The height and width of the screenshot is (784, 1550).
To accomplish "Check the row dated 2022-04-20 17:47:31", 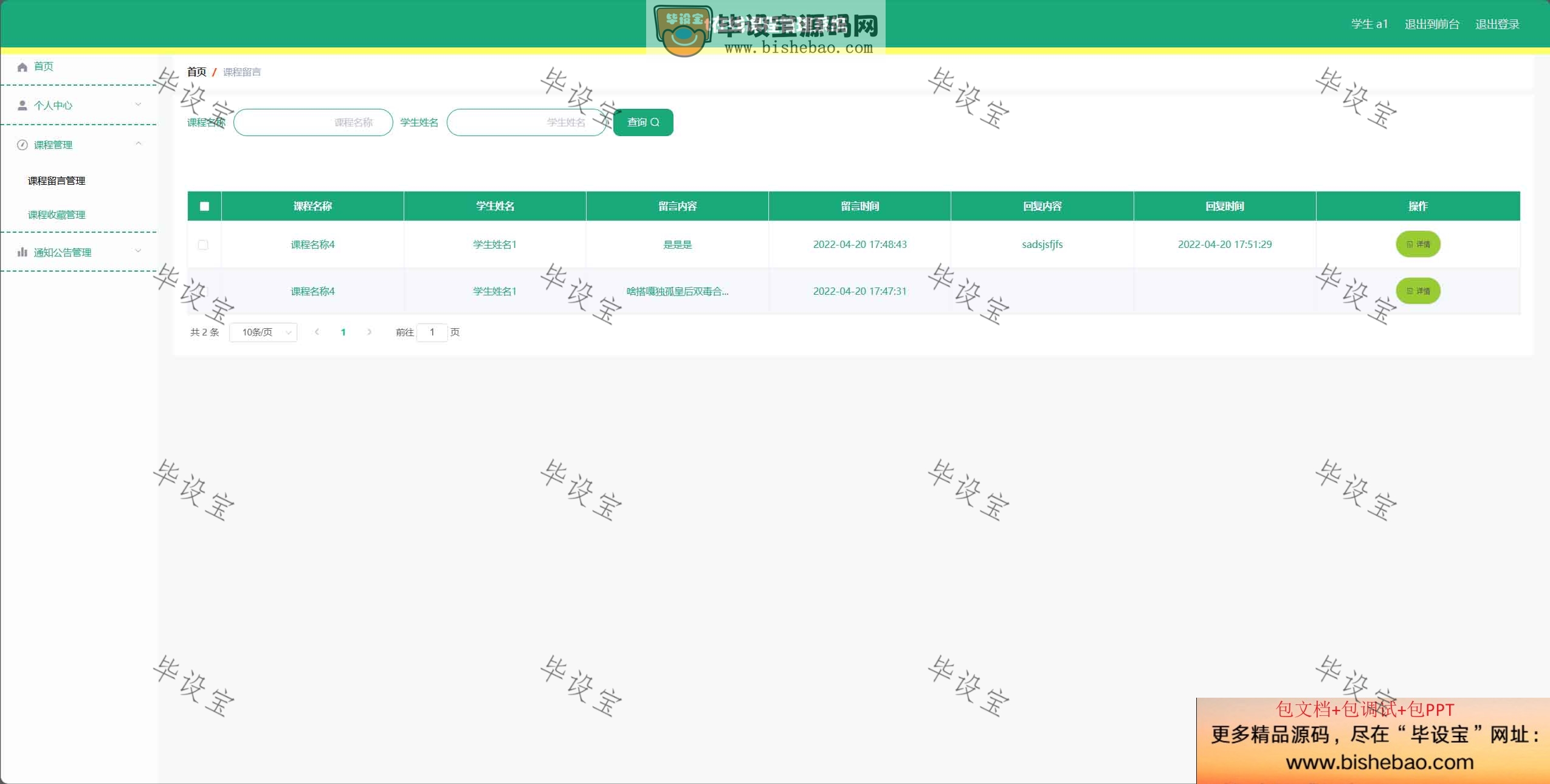I will click(203, 292).
